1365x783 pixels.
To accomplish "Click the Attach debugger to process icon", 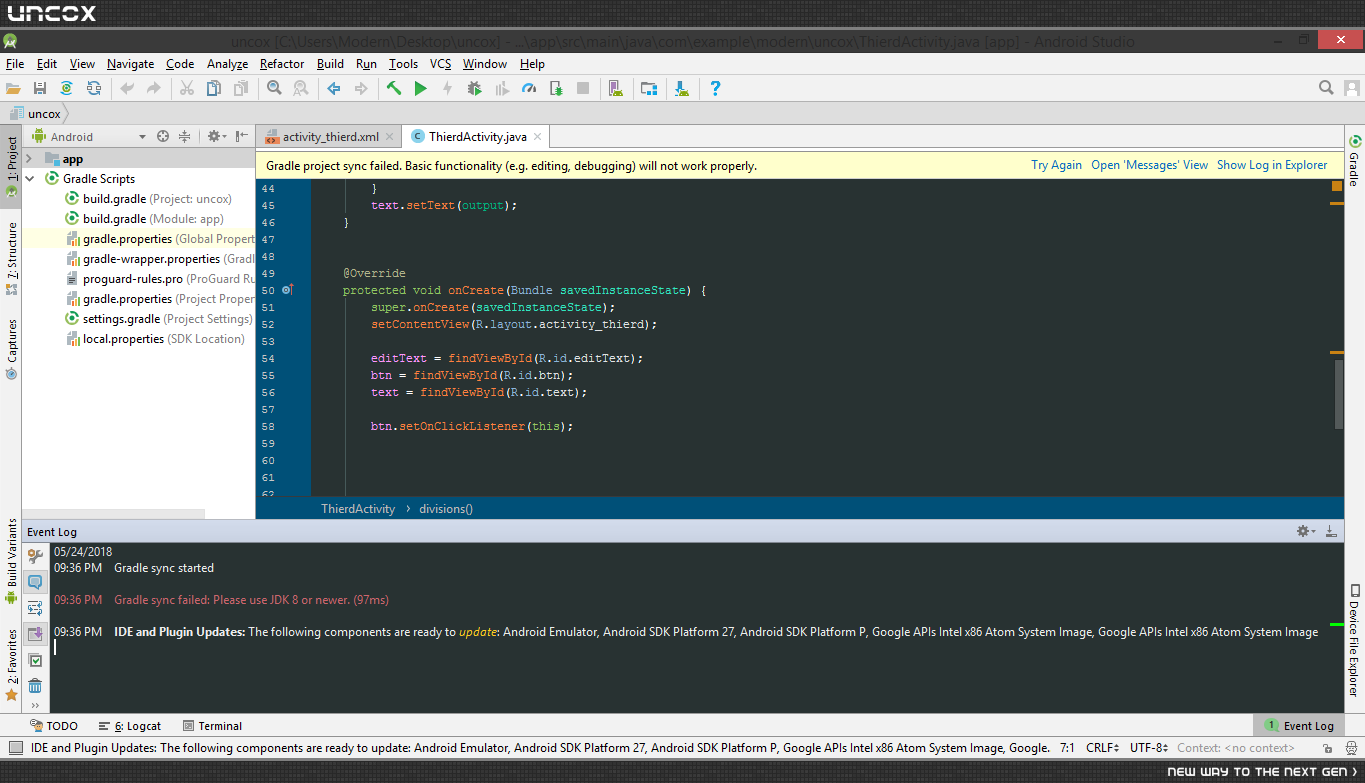I will (x=556, y=89).
